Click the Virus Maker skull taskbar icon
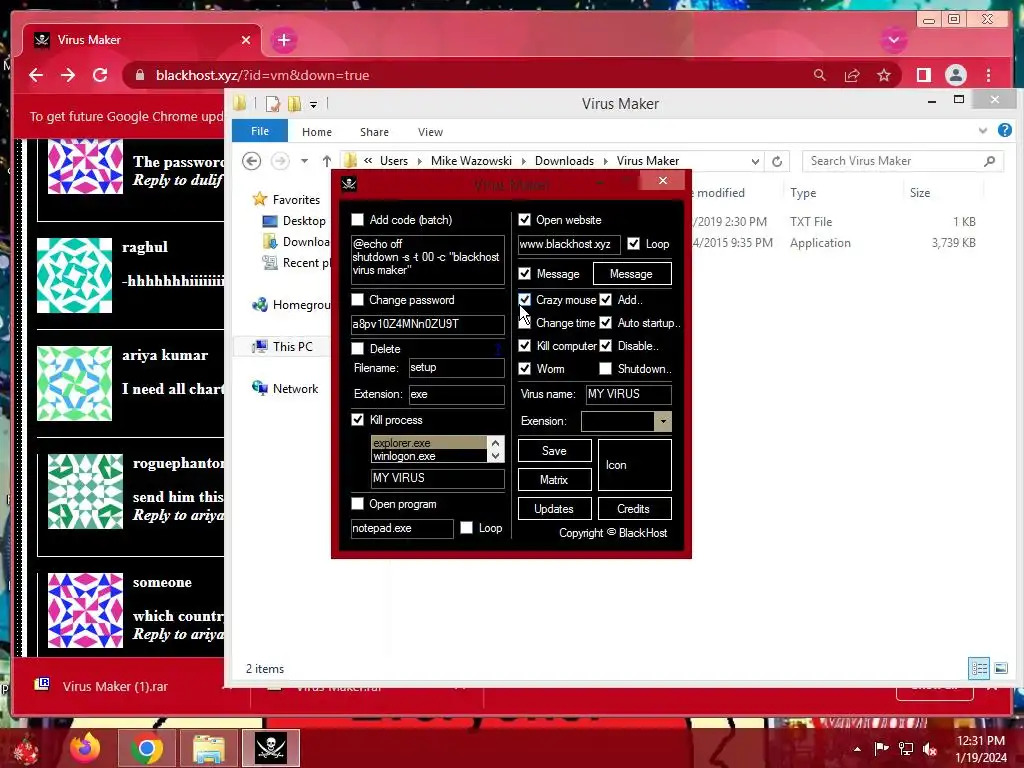Screen dimensions: 1024x768 pyautogui.click(x=271, y=748)
